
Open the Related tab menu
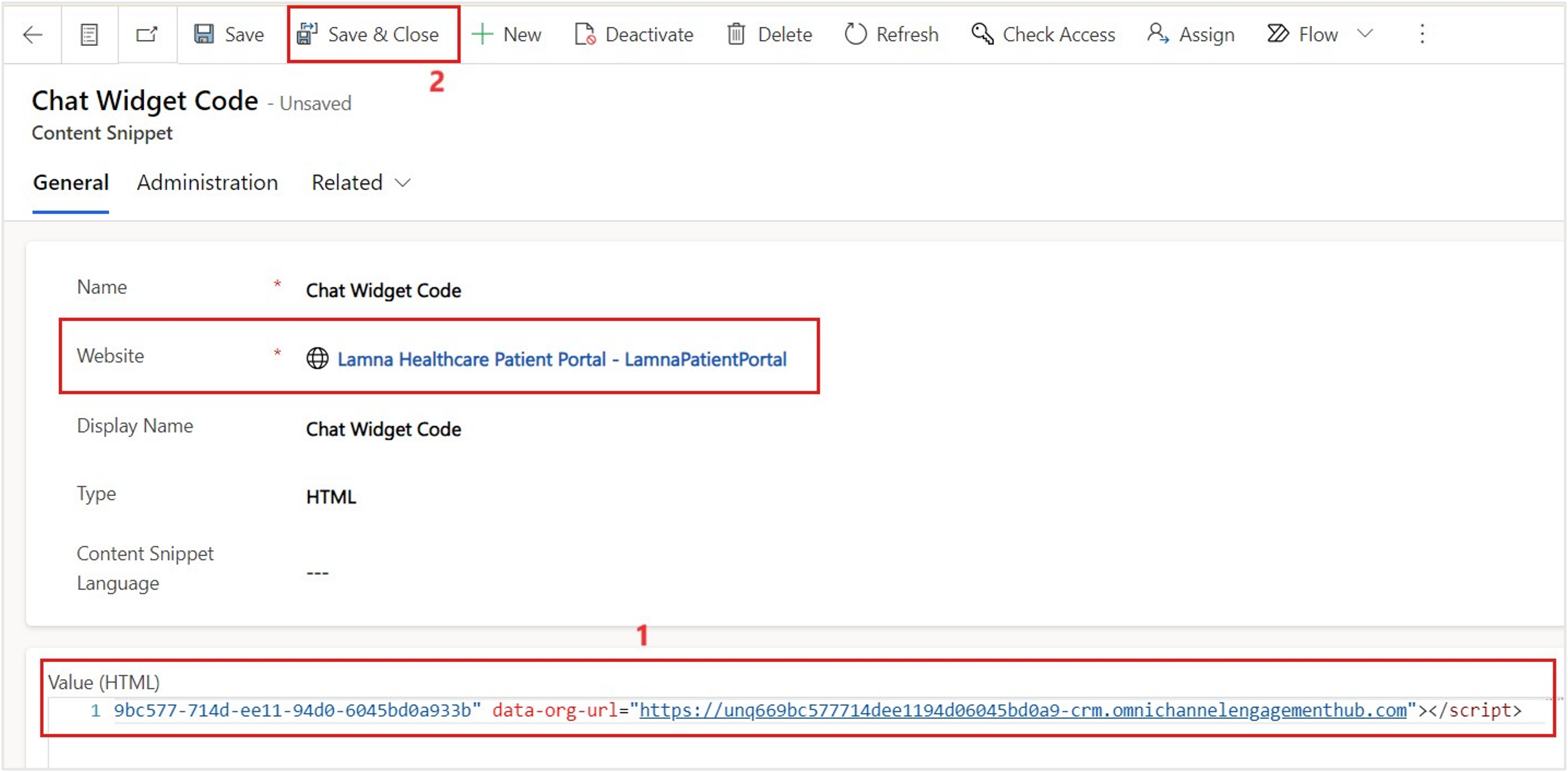pyautogui.click(x=361, y=182)
